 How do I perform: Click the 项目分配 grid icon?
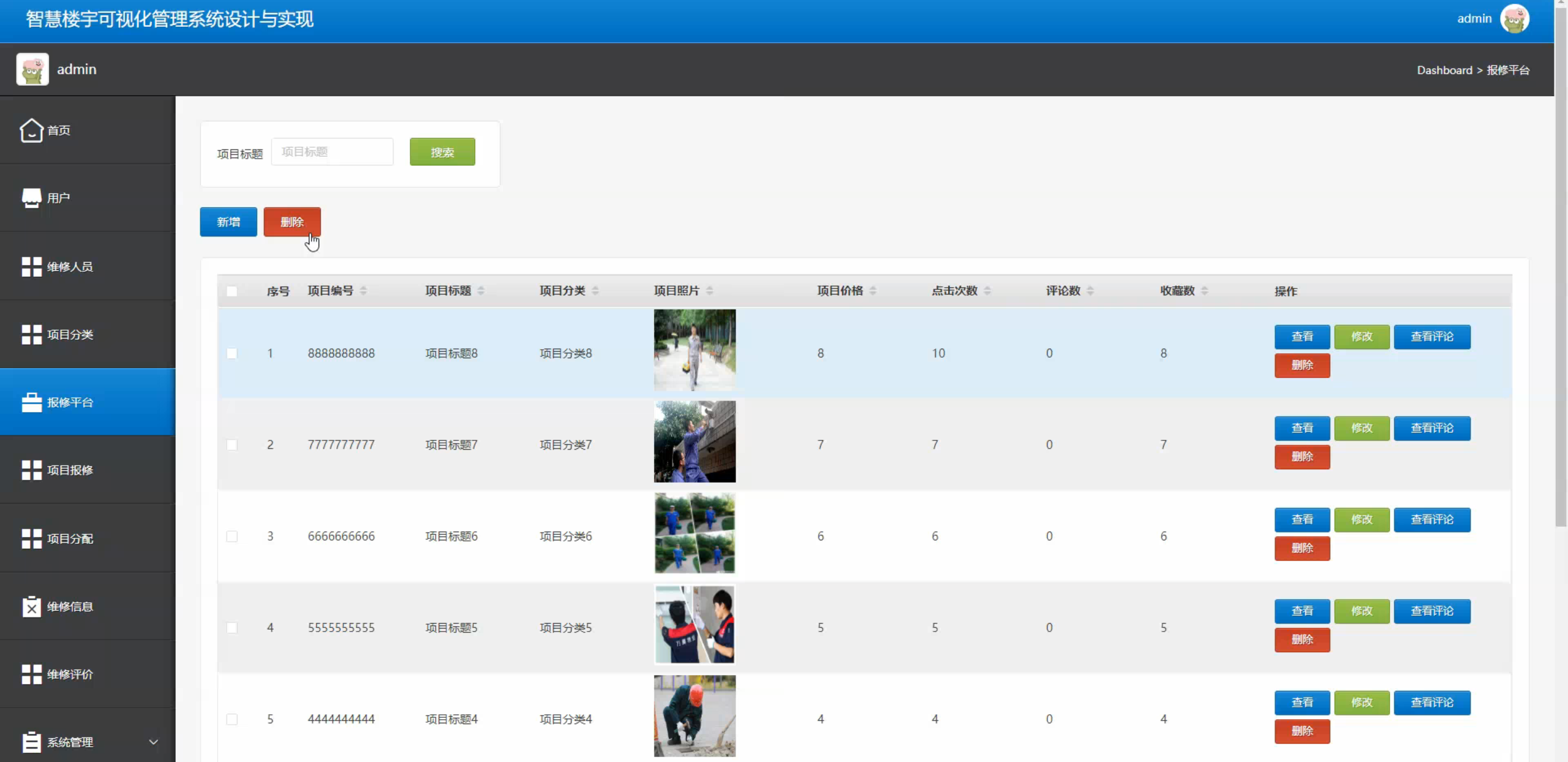[x=31, y=538]
